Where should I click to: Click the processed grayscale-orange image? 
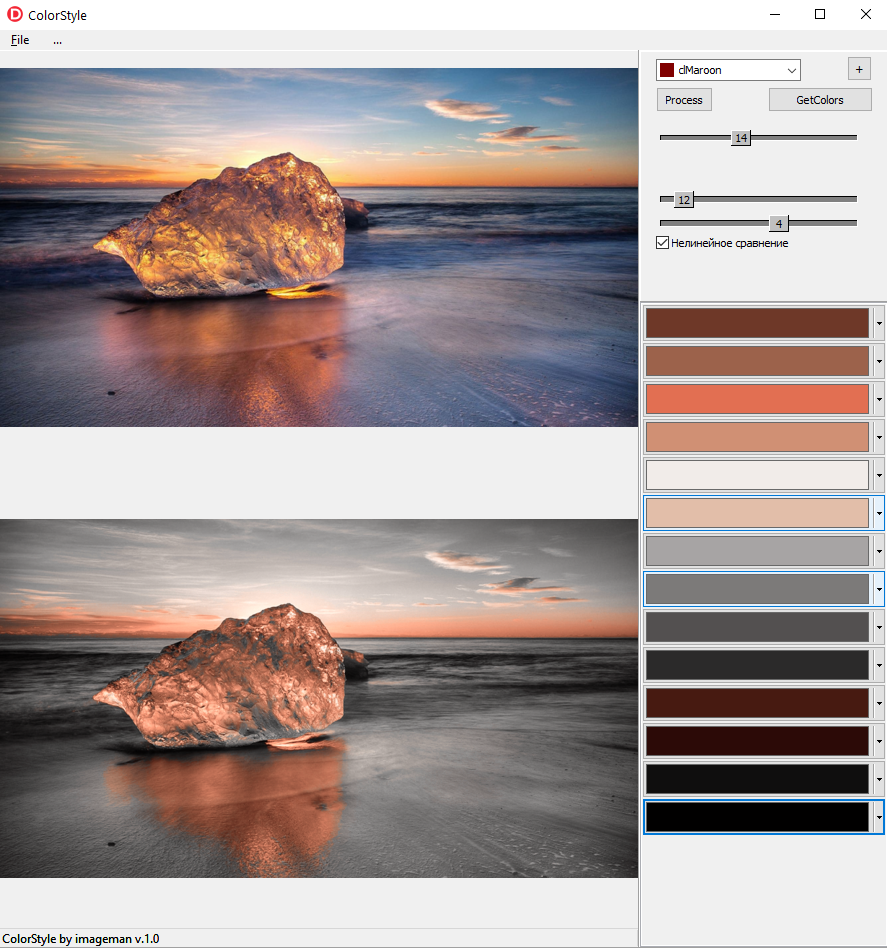319,698
